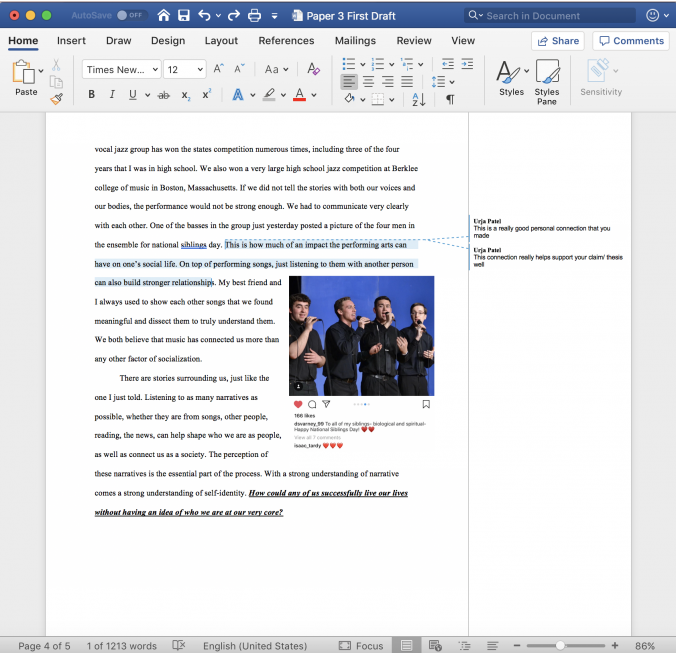Open the References tab

tap(286, 41)
